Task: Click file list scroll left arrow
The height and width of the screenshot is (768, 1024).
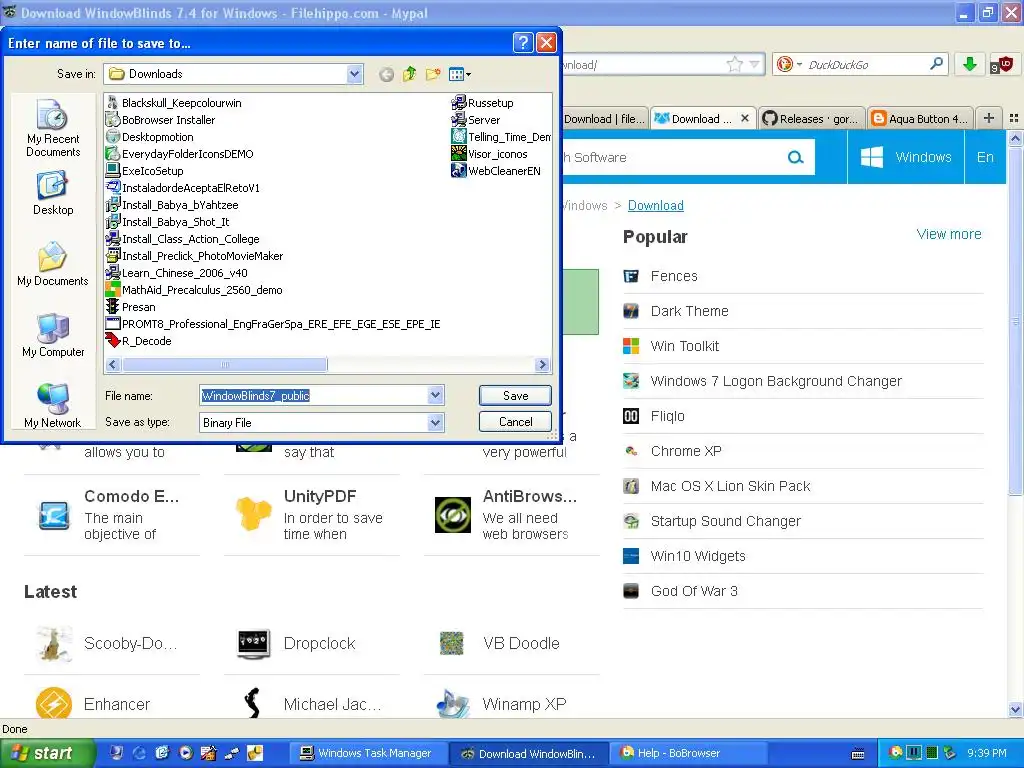Action: (x=113, y=364)
